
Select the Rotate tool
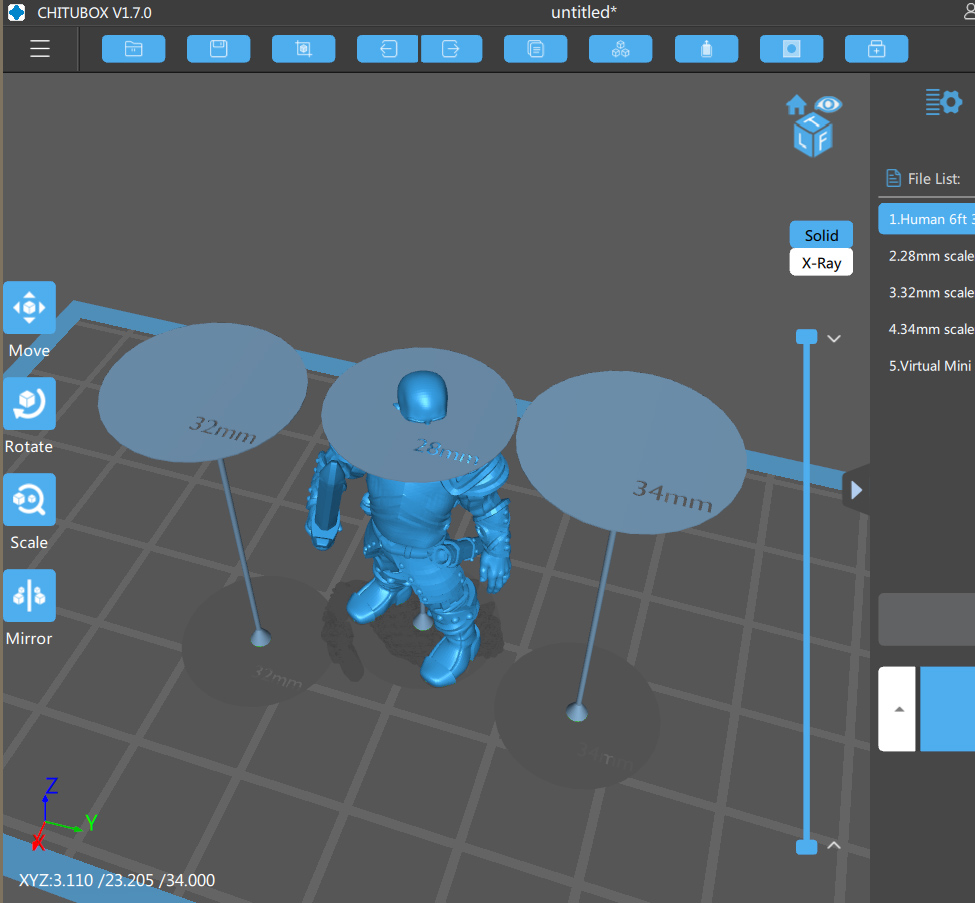pos(29,404)
